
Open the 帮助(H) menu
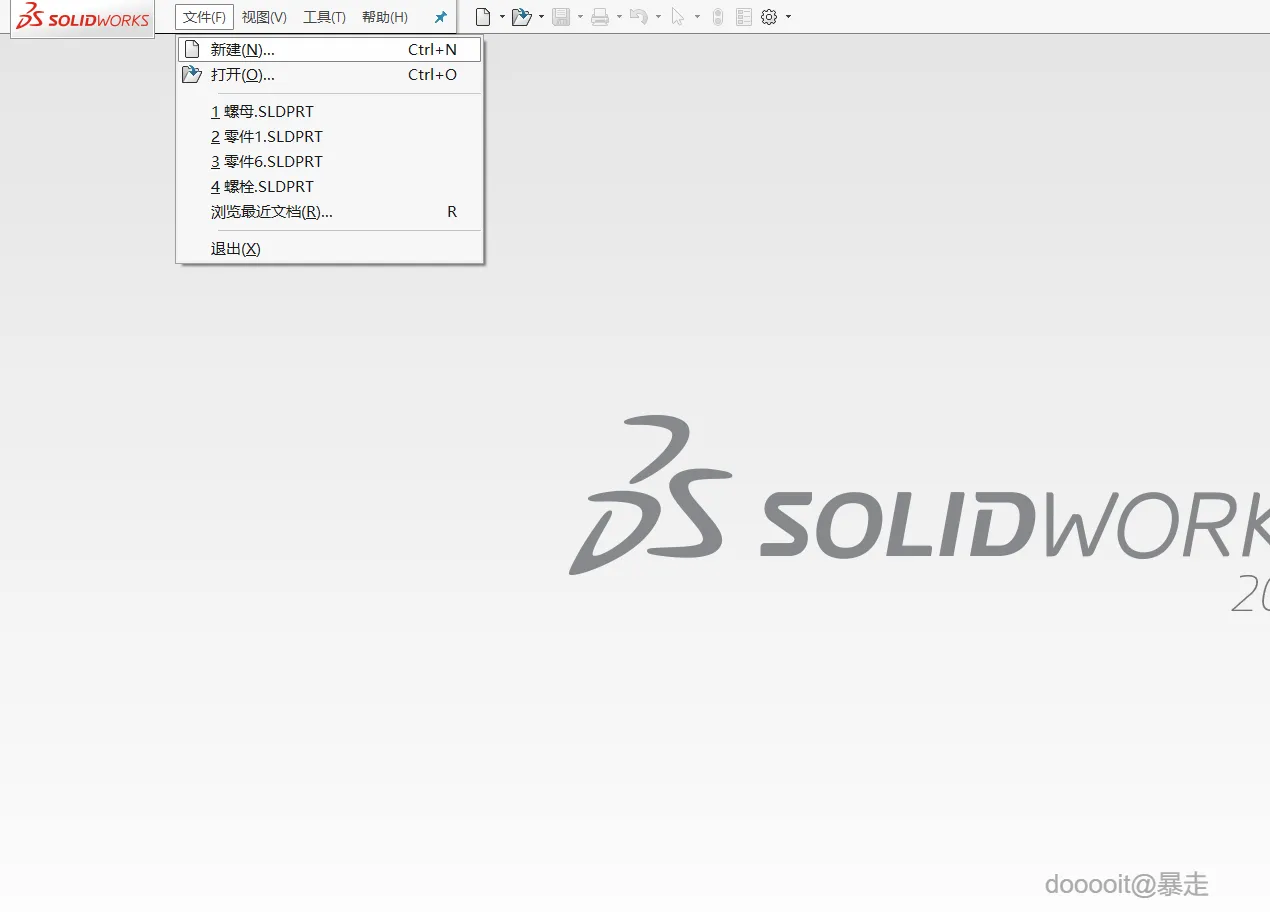point(385,17)
